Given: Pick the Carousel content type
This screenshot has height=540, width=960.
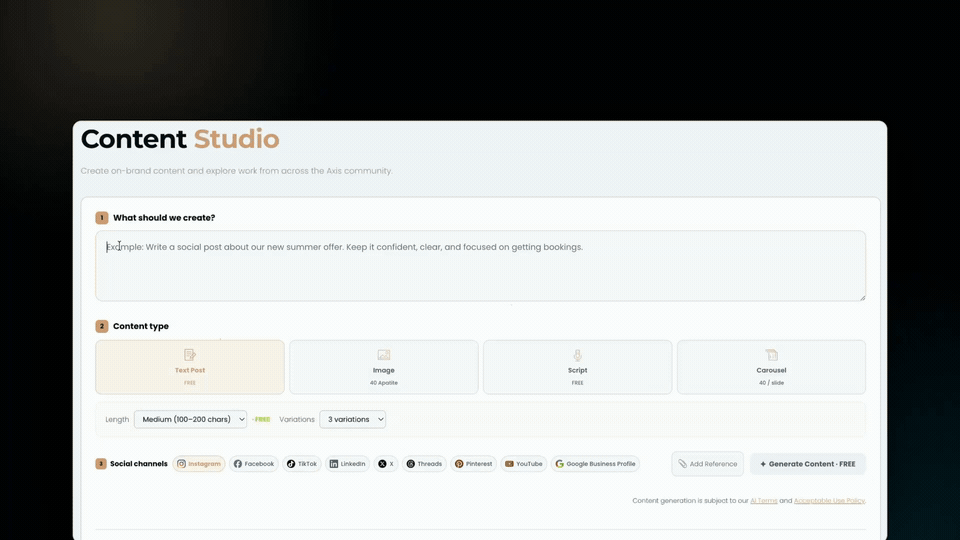Looking at the screenshot, I should tap(771, 367).
